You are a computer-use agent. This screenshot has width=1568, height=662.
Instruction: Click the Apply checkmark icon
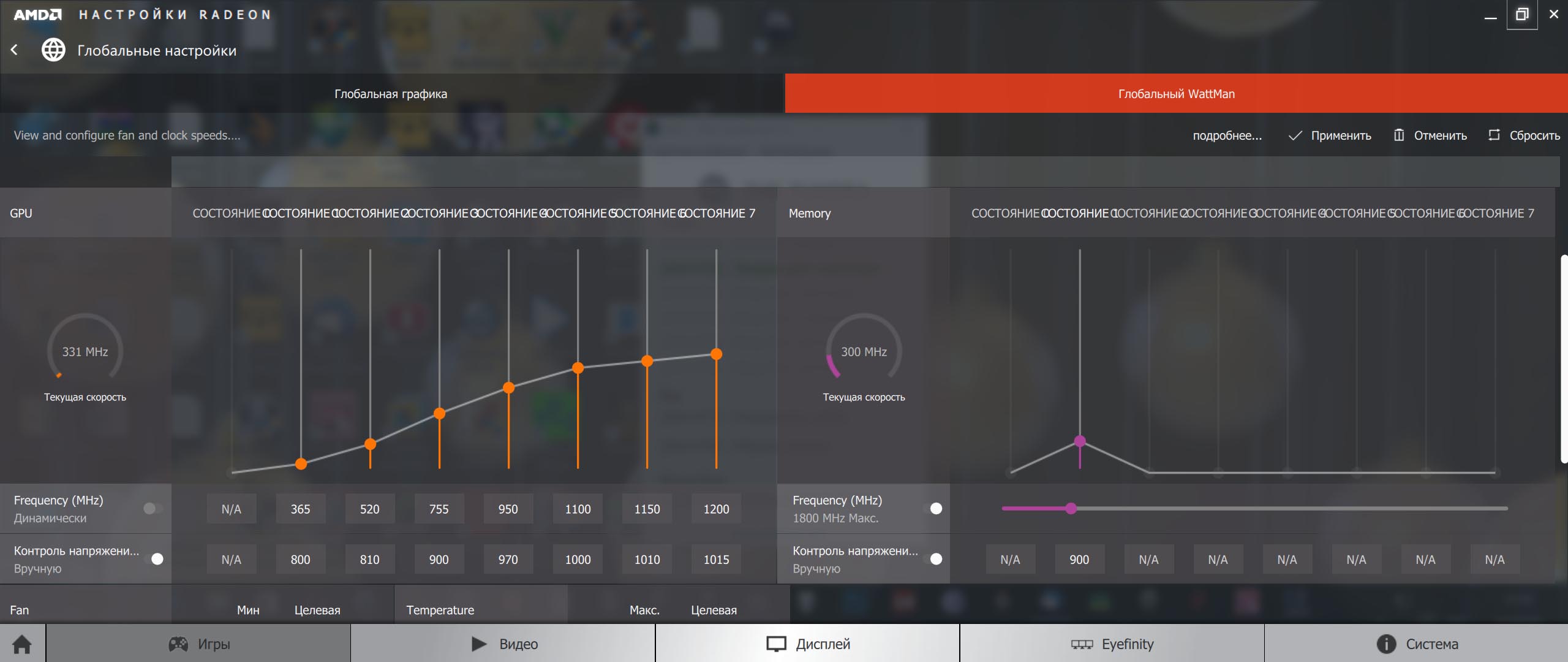[x=1295, y=135]
